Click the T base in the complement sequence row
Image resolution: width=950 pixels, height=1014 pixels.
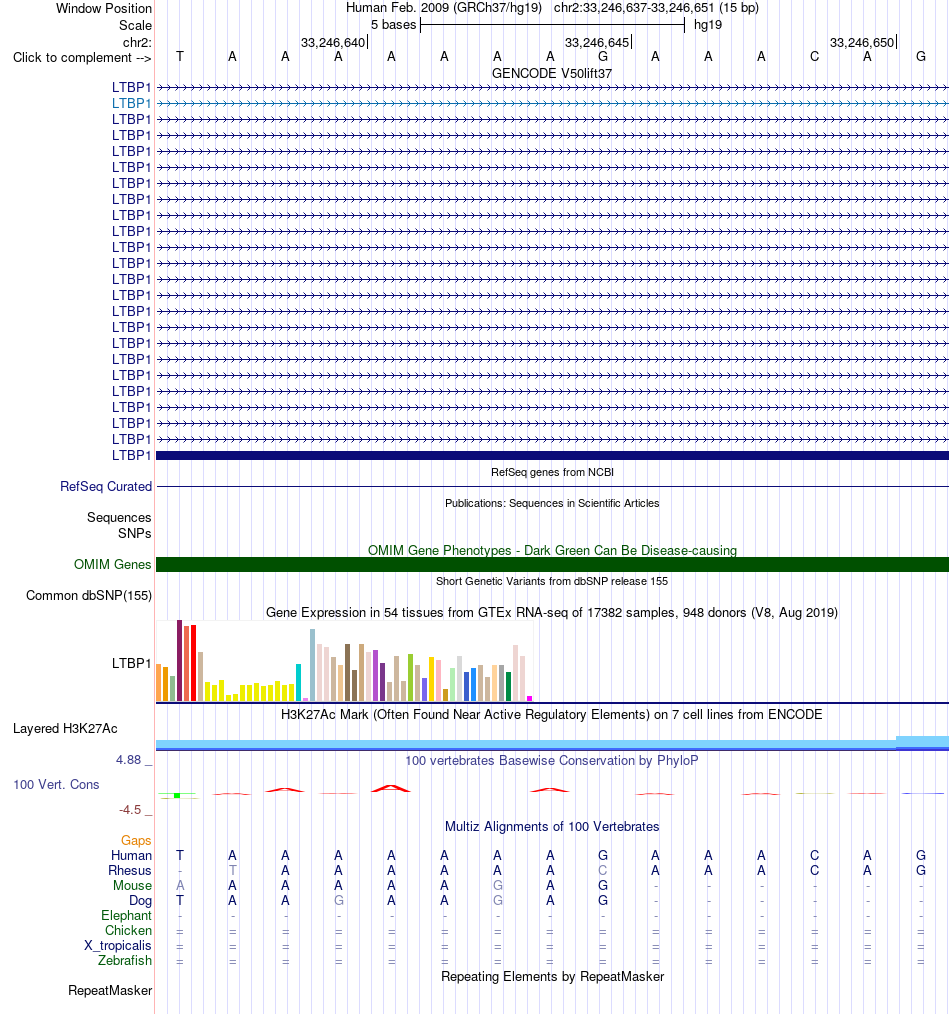(180, 56)
